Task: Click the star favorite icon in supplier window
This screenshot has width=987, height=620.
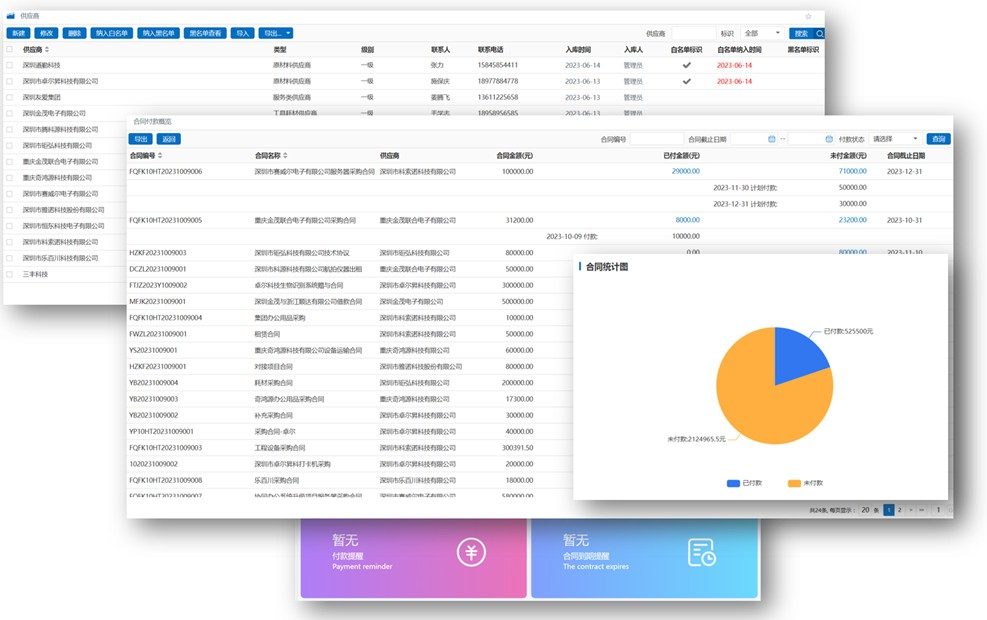Action: coord(808,16)
